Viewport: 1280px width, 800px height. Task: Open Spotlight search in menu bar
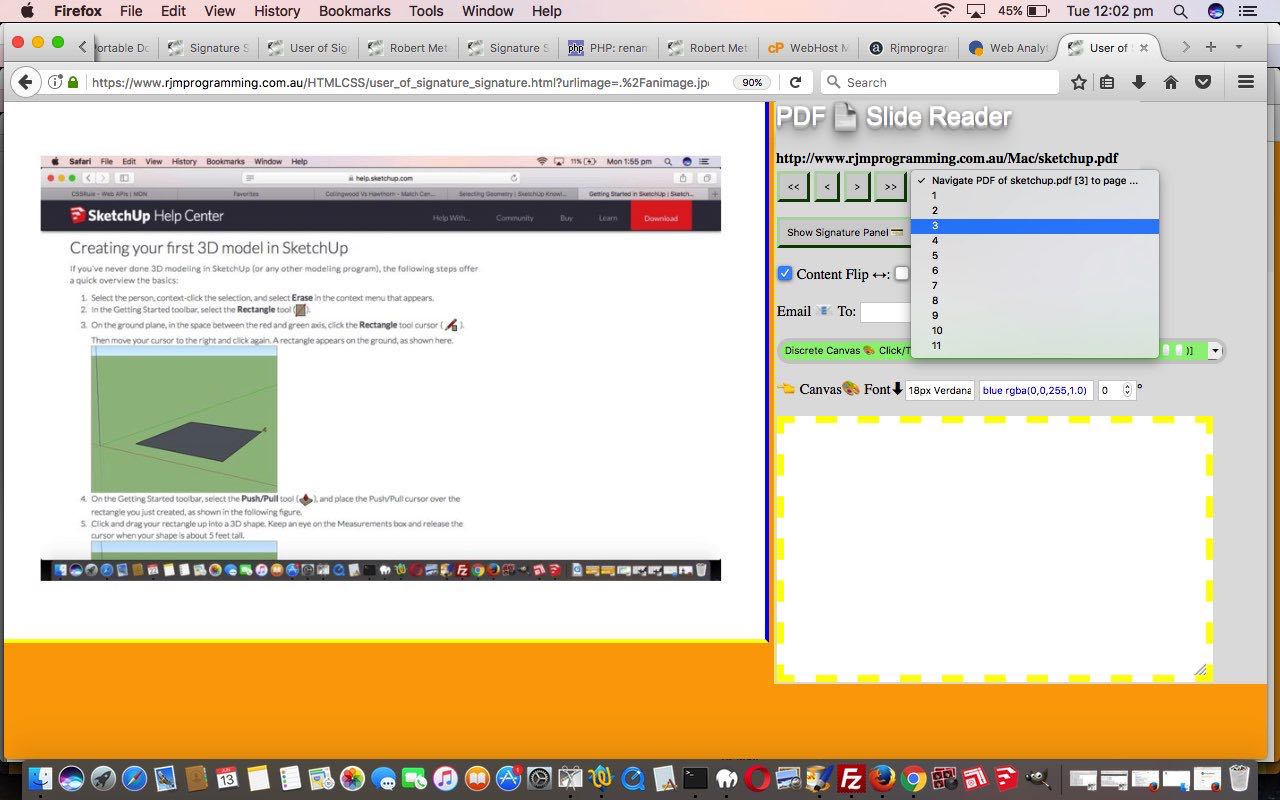click(1180, 11)
